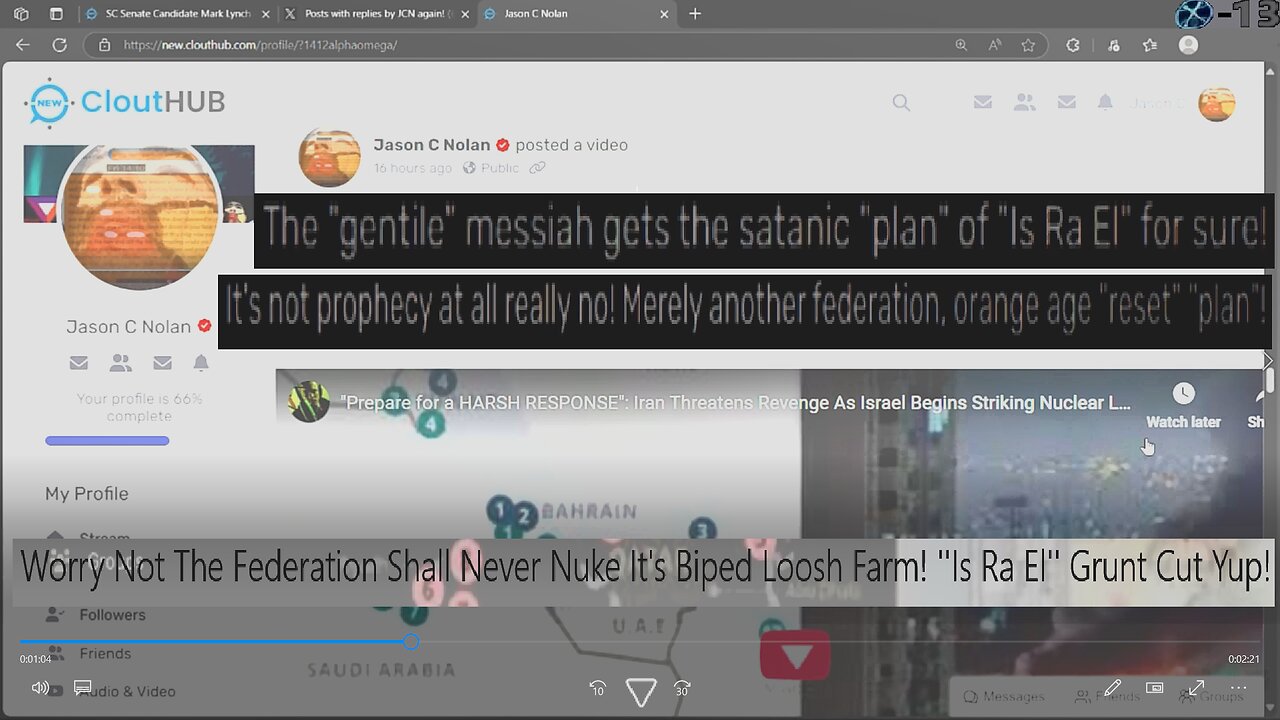This screenshot has width=1280, height=720.
Task: Click the bell icon under sidebar profile name
Action: pos(201,363)
